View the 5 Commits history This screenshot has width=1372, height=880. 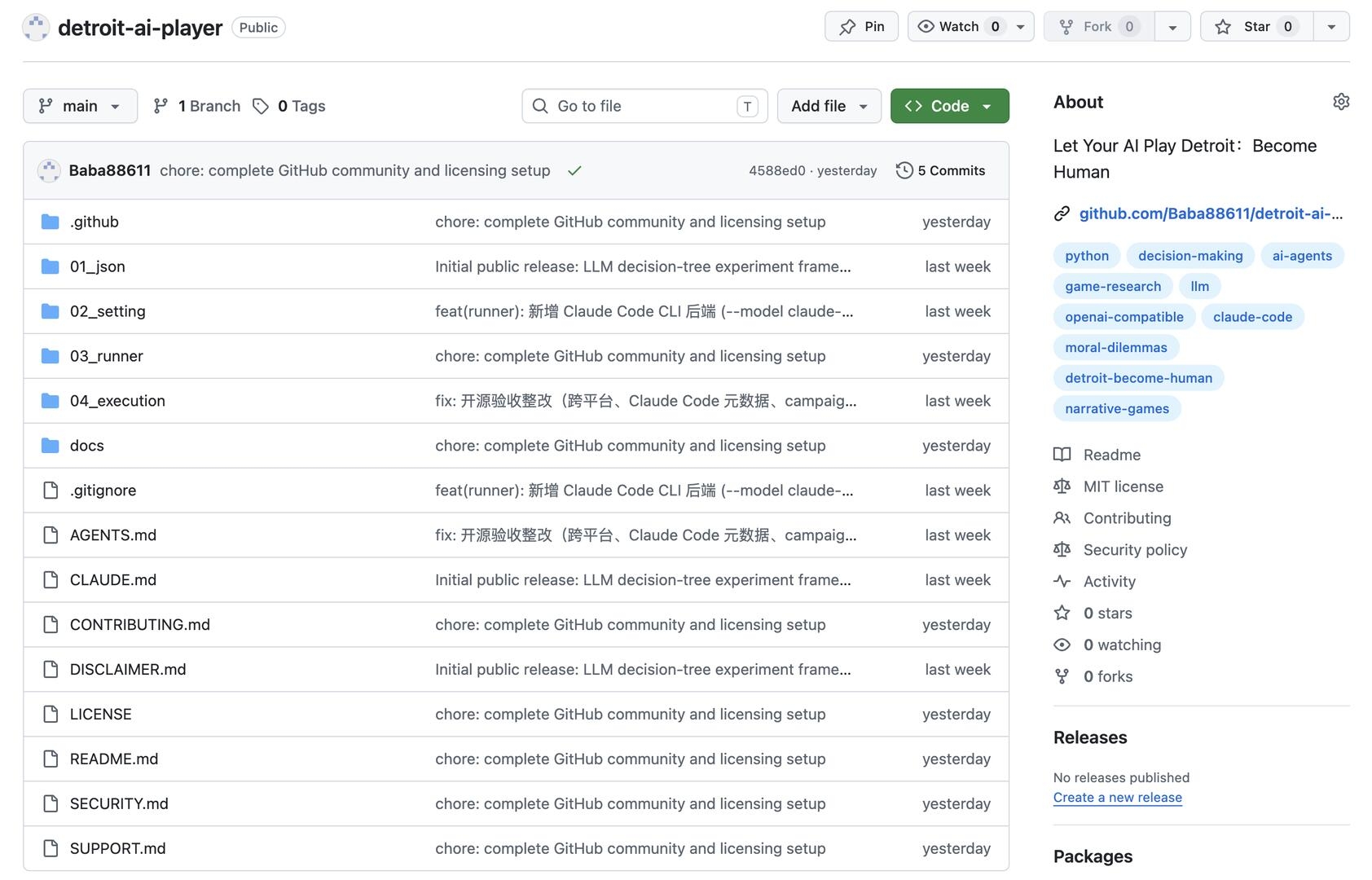pos(941,170)
